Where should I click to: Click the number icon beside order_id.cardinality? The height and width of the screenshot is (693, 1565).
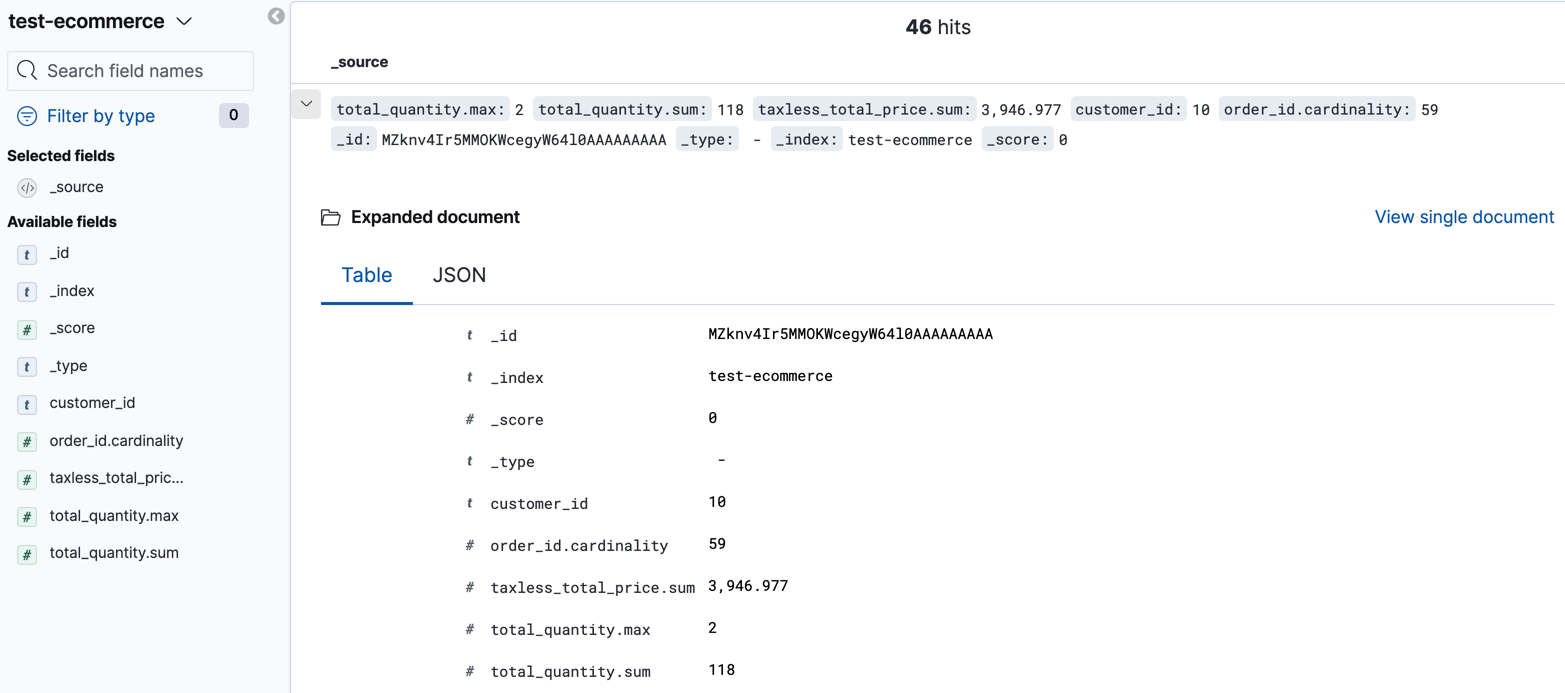coord(26,440)
